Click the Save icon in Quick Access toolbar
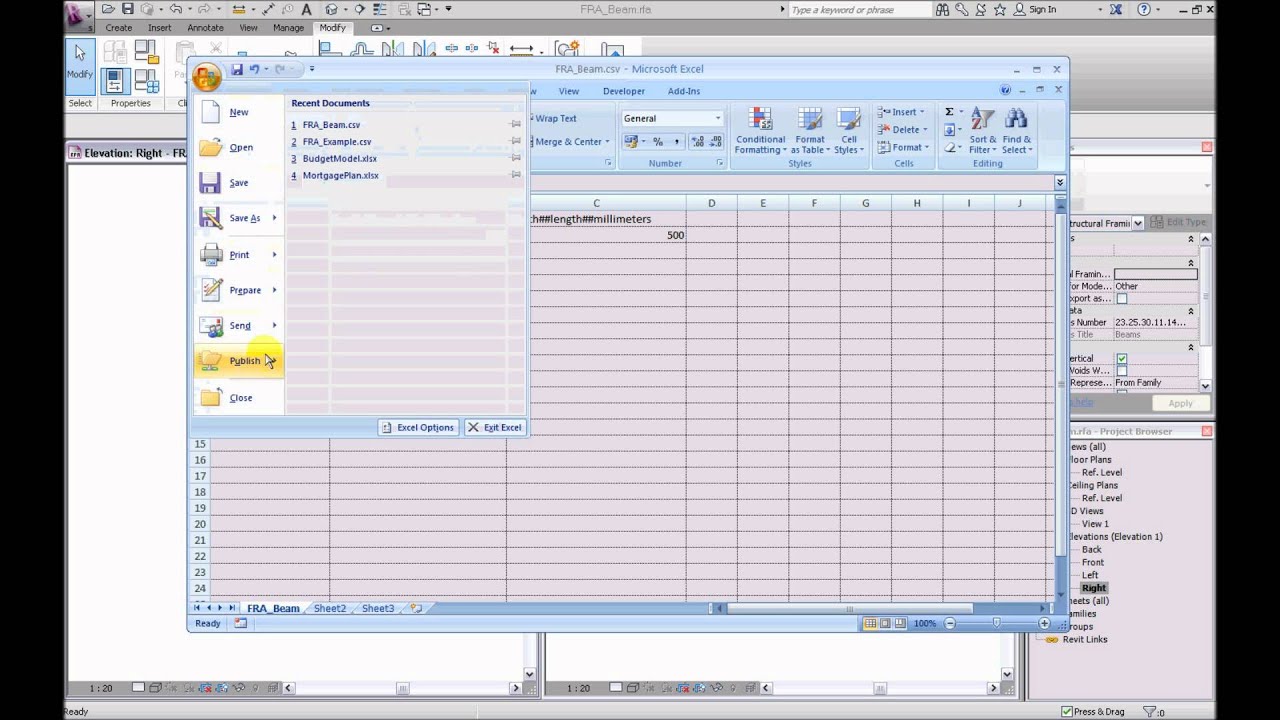Screen dimensions: 1280x720 coord(237,68)
